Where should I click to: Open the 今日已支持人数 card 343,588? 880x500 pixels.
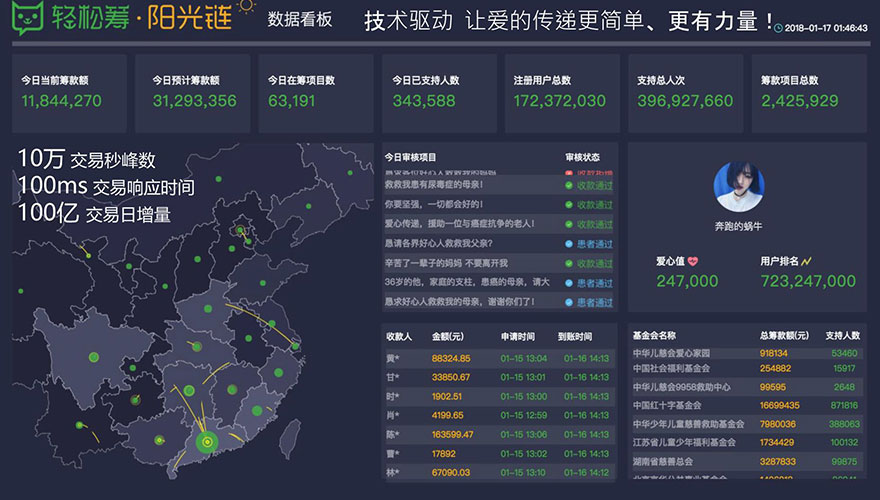coord(439,93)
